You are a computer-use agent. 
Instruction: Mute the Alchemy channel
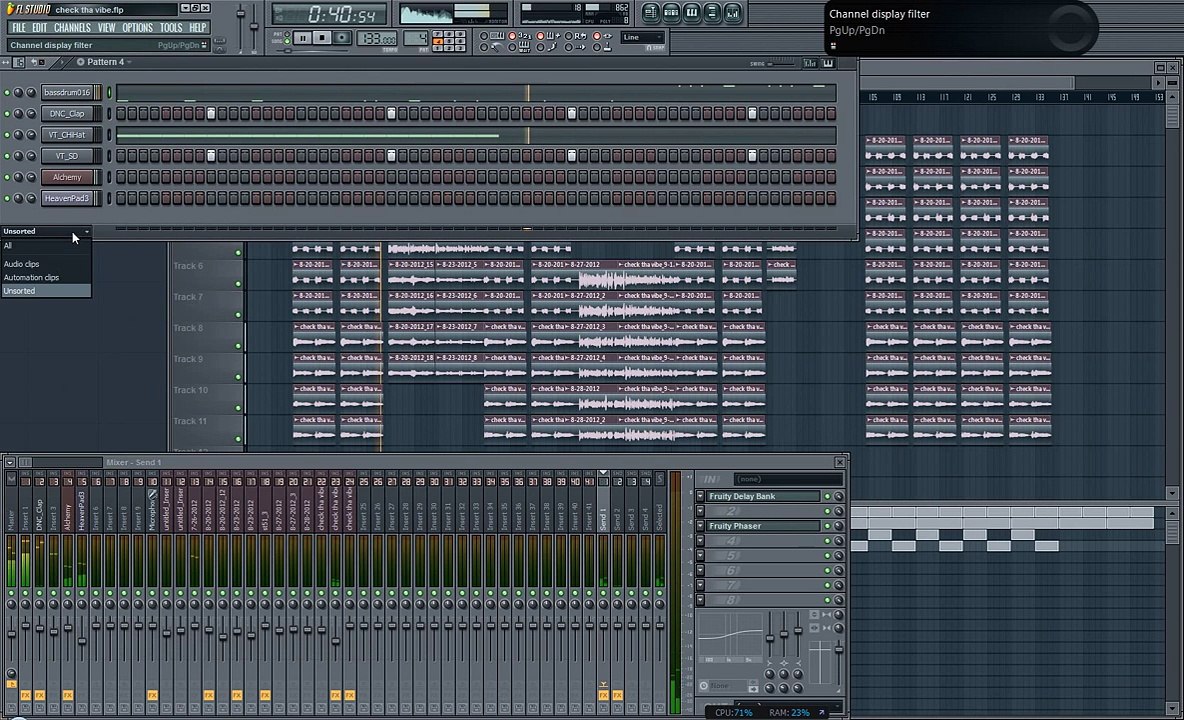click(x=7, y=177)
